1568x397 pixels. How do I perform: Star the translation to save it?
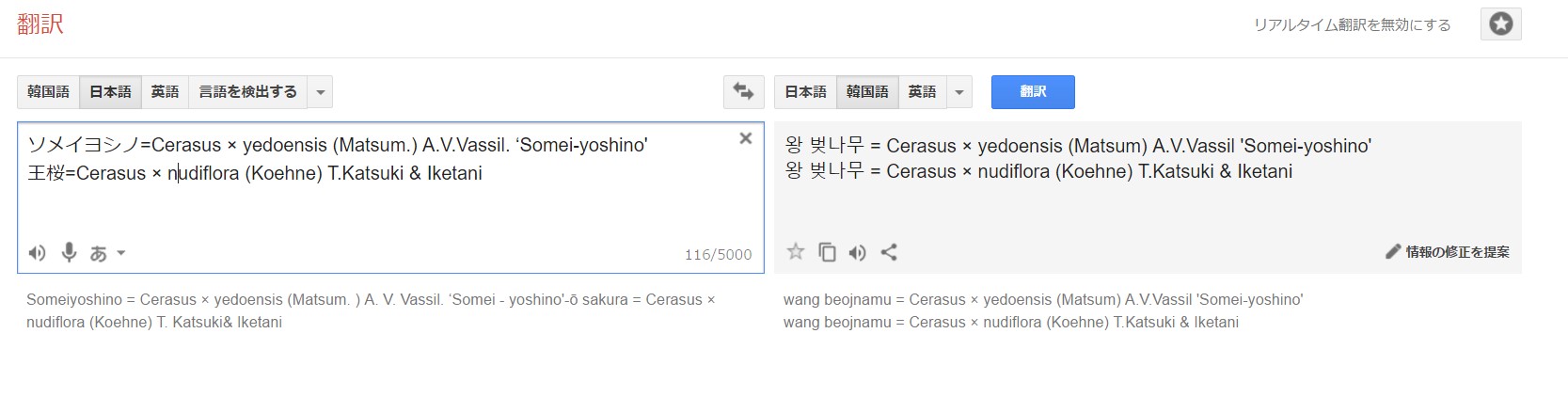point(796,251)
